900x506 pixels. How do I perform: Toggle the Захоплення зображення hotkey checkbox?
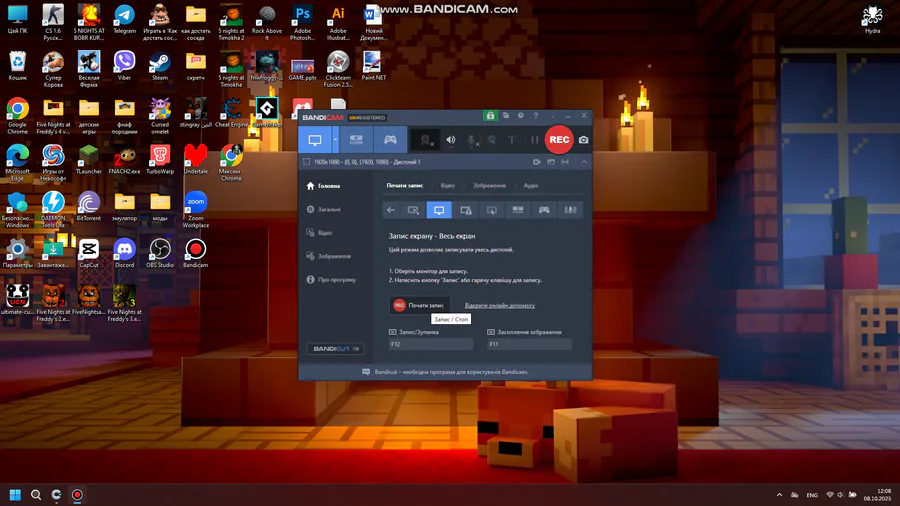tap(491, 332)
